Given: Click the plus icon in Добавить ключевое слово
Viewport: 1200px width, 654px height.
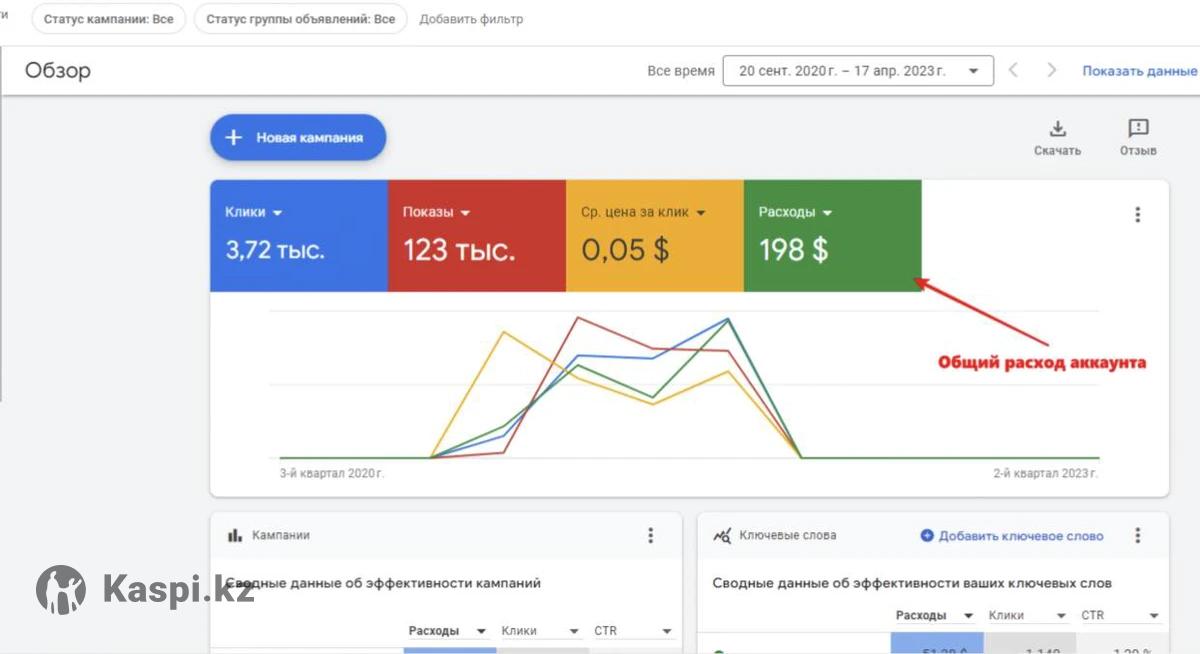Looking at the screenshot, I should click(927, 536).
